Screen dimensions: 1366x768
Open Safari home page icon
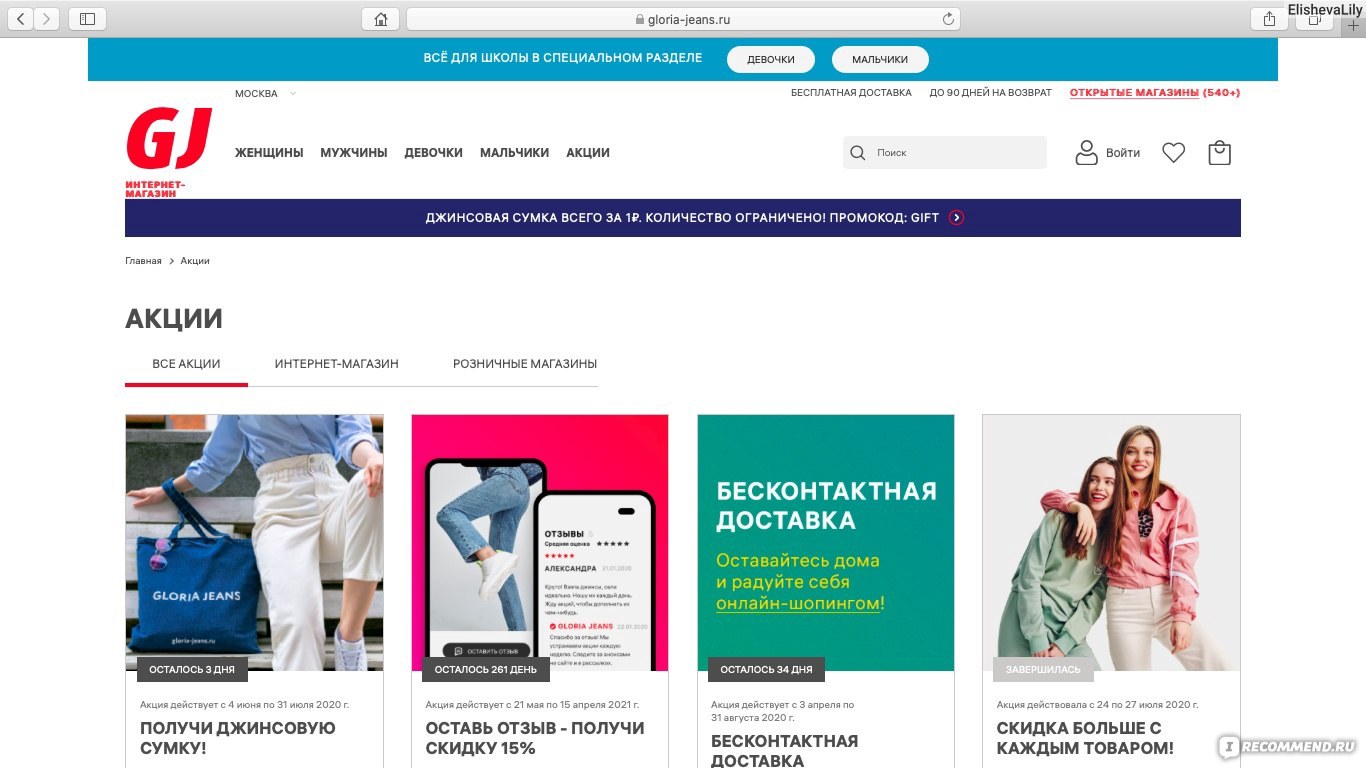tap(380, 19)
